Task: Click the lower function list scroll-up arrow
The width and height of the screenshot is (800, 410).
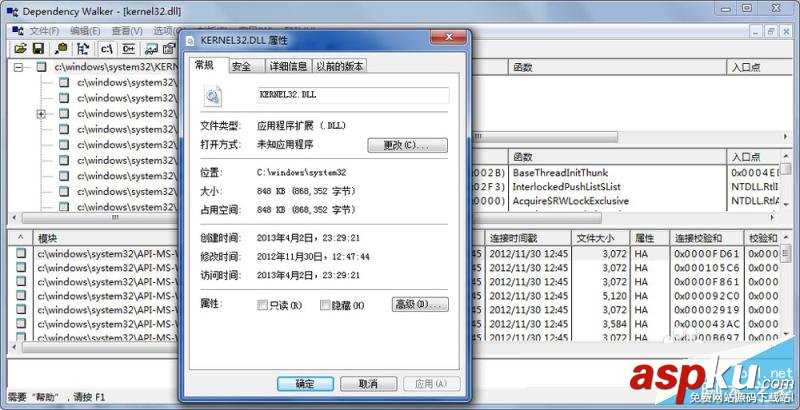Action: tap(786, 156)
